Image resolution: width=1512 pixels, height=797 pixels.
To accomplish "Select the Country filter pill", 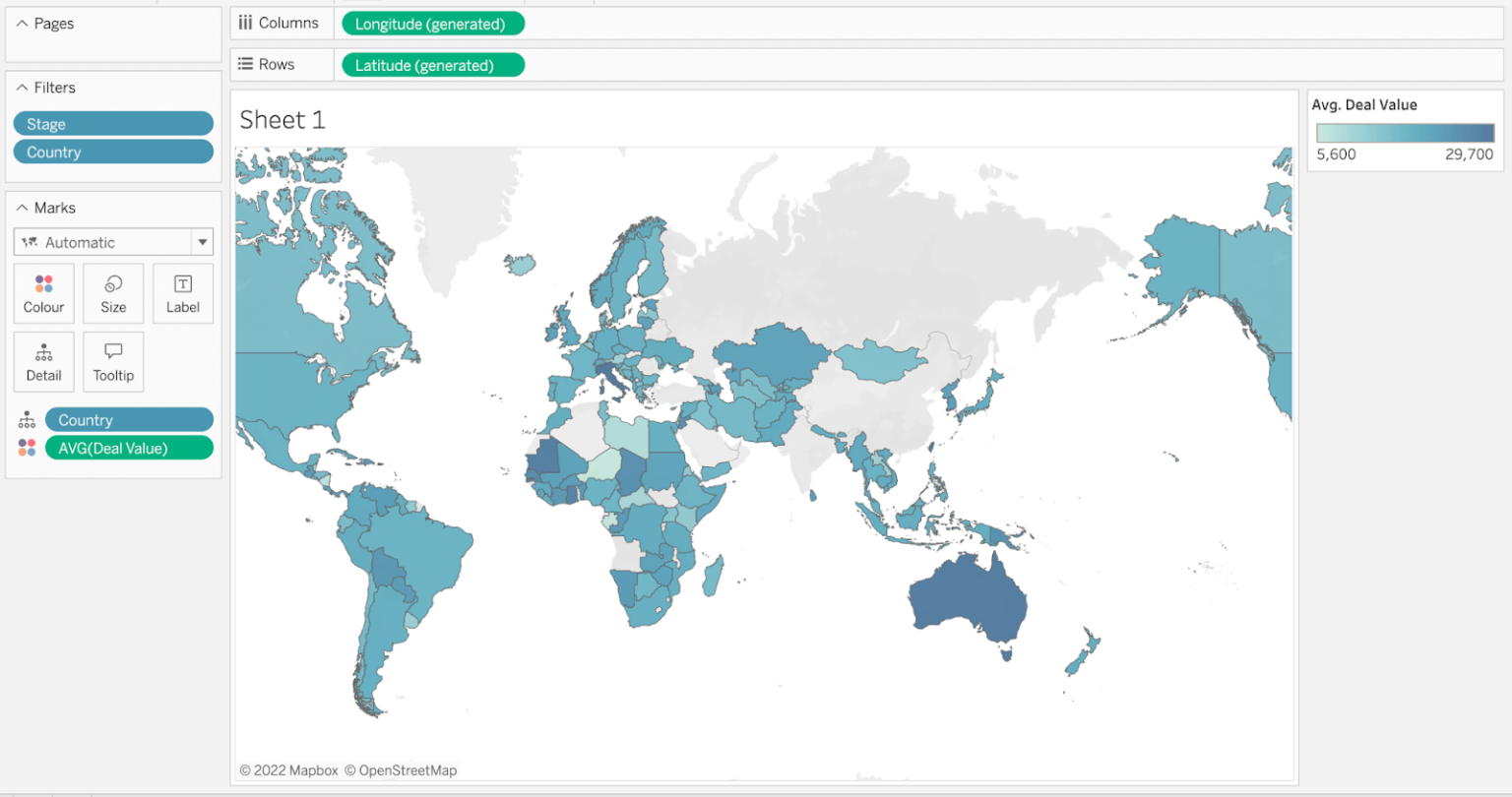I will coord(112,152).
